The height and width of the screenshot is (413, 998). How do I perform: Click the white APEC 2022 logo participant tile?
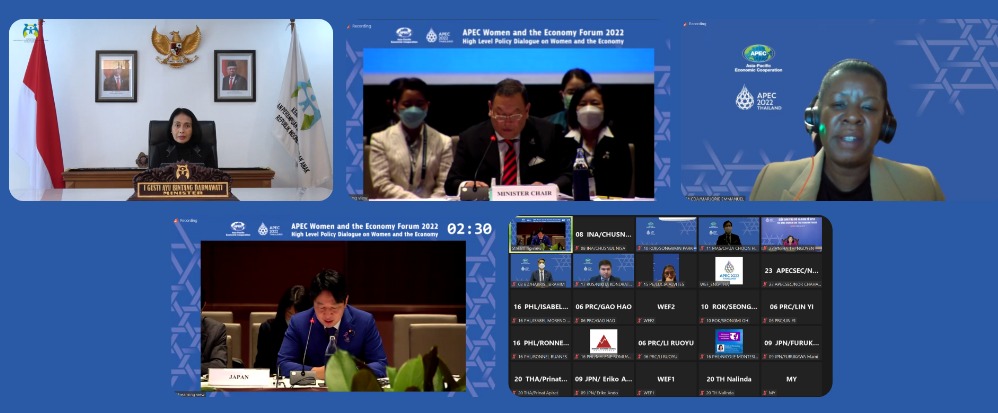point(729,270)
